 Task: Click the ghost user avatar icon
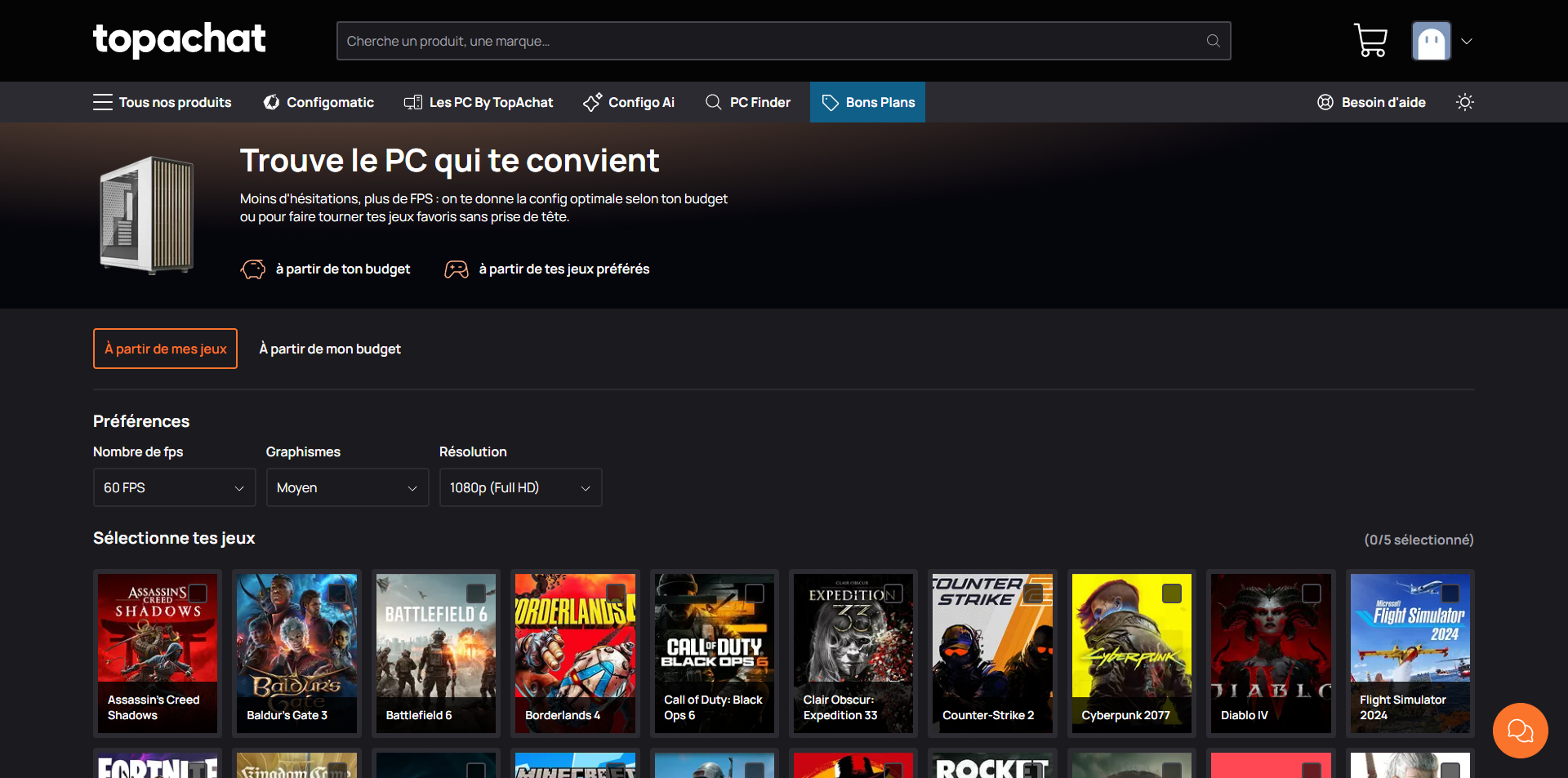click(1431, 41)
